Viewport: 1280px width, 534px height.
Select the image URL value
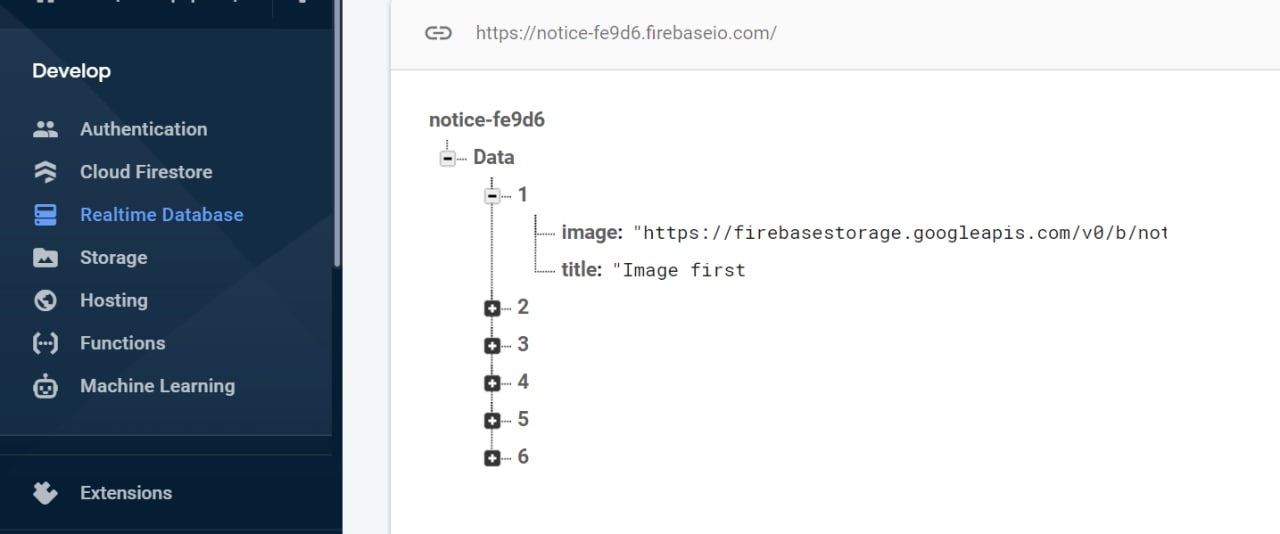[900, 233]
